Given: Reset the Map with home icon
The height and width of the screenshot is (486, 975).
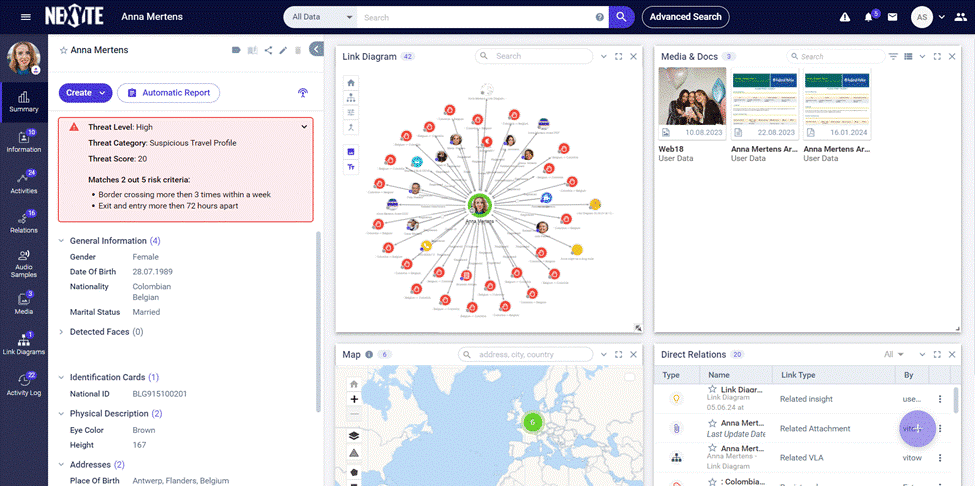Looking at the screenshot, I should click(x=354, y=384).
